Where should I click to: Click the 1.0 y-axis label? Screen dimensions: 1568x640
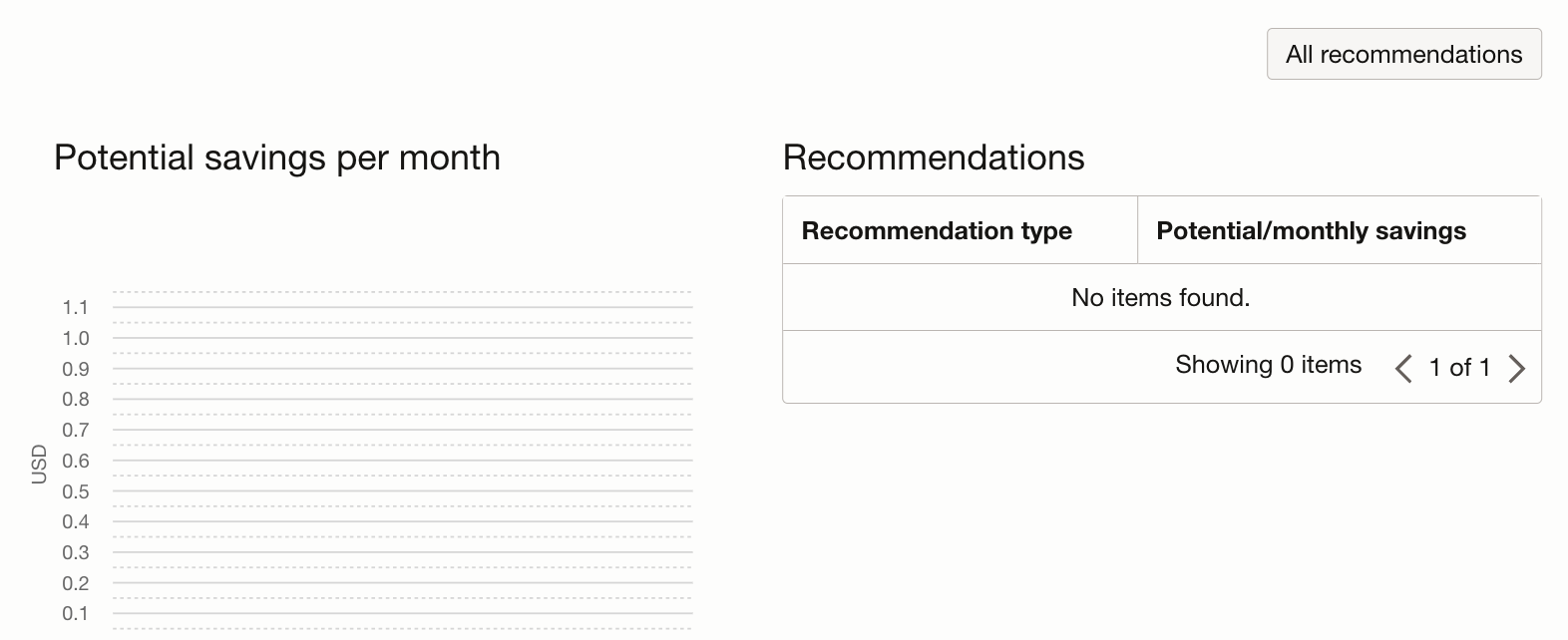tap(76, 338)
